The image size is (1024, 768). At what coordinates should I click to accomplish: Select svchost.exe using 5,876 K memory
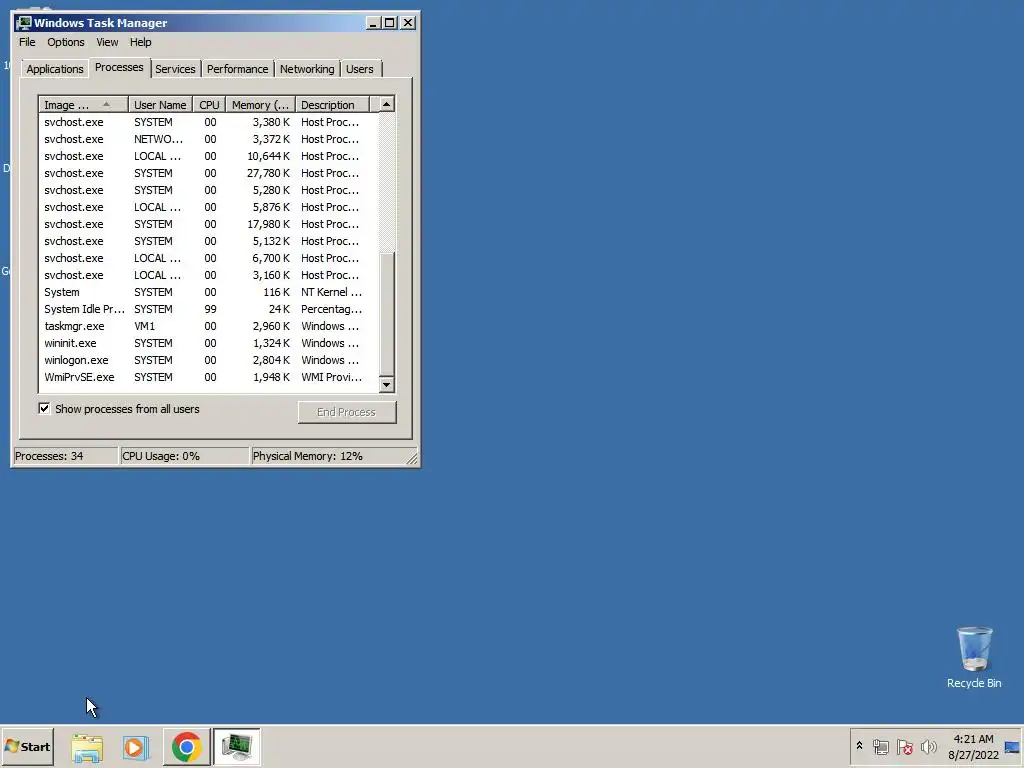tap(208, 207)
